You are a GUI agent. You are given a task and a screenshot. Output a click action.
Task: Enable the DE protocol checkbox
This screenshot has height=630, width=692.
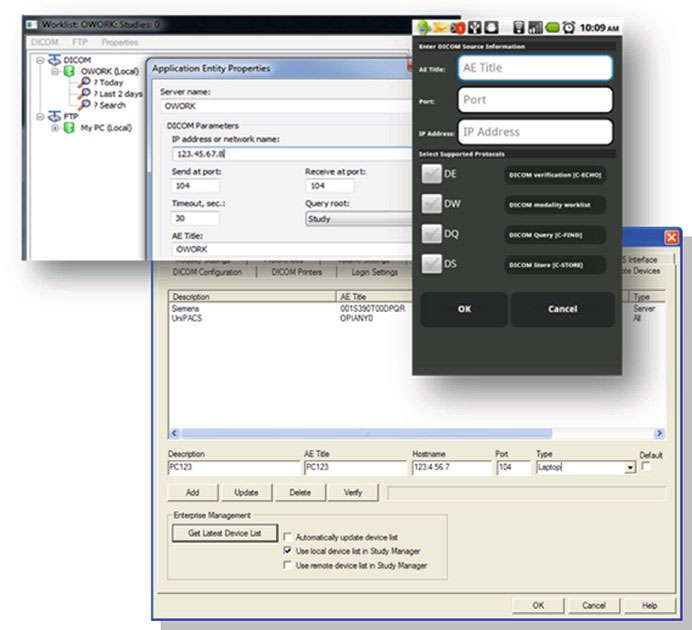(x=432, y=174)
